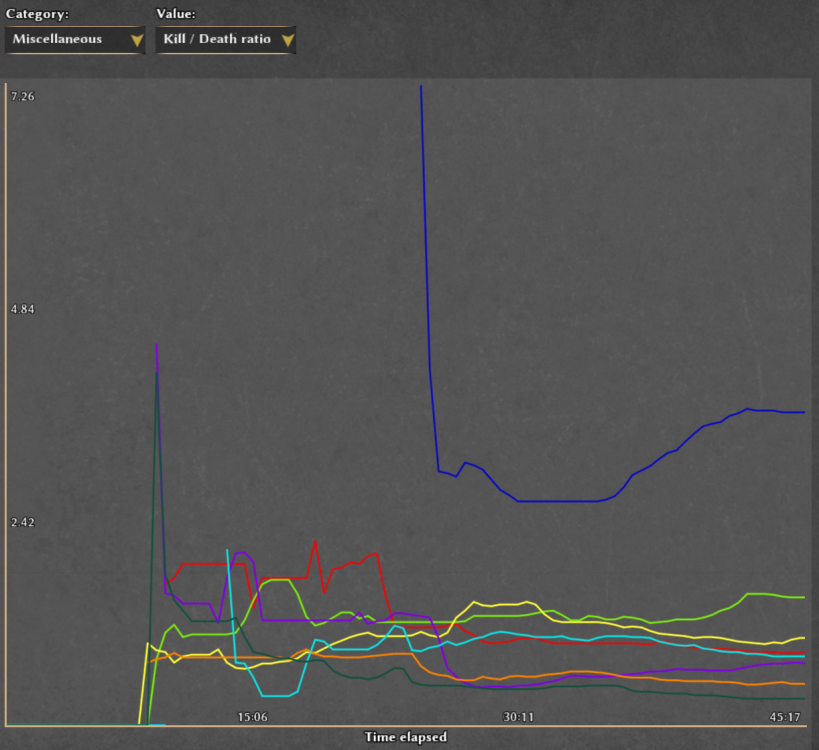Click the dark blue line's right end
The width and height of the screenshot is (819, 750).
[x=804, y=412]
